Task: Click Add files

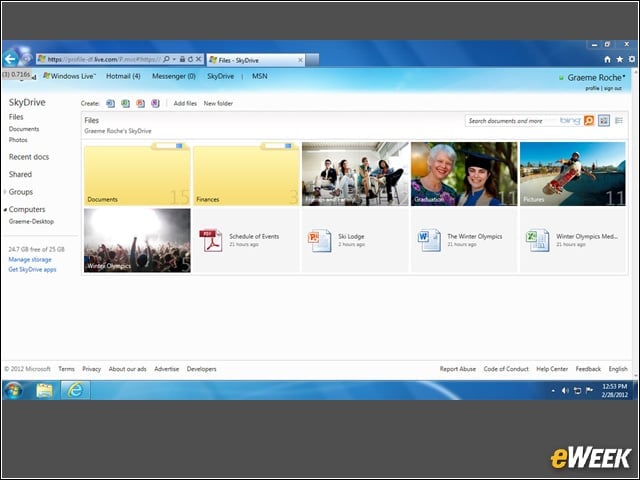Action: click(x=185, y=104)
